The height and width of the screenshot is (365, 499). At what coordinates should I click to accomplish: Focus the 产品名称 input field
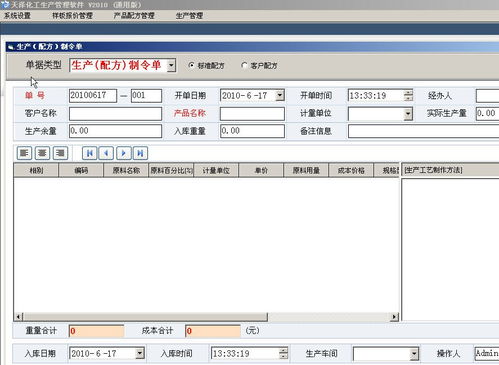pos(252,114)
